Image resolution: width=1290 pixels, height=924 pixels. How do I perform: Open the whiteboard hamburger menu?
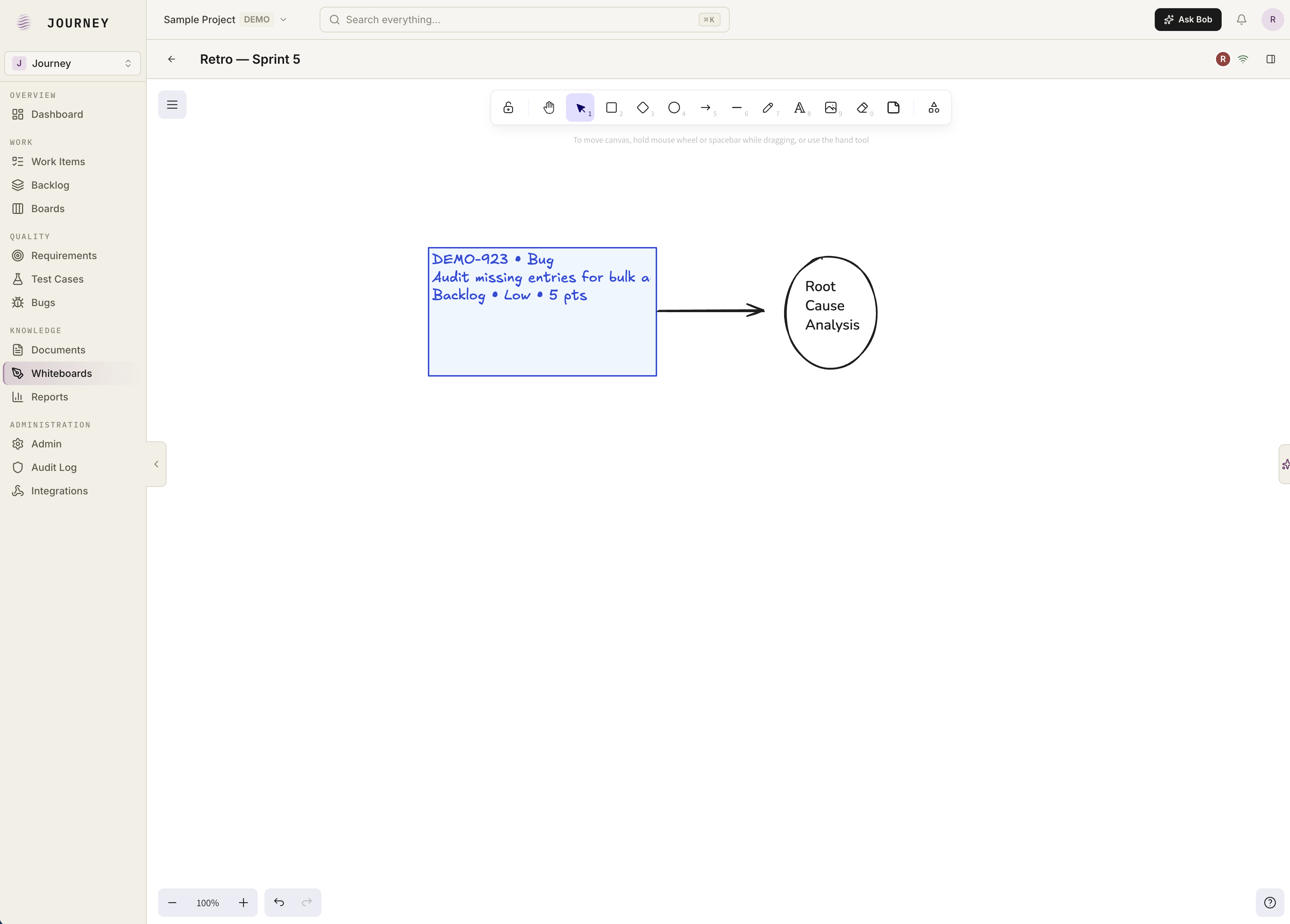pos(172,105)
